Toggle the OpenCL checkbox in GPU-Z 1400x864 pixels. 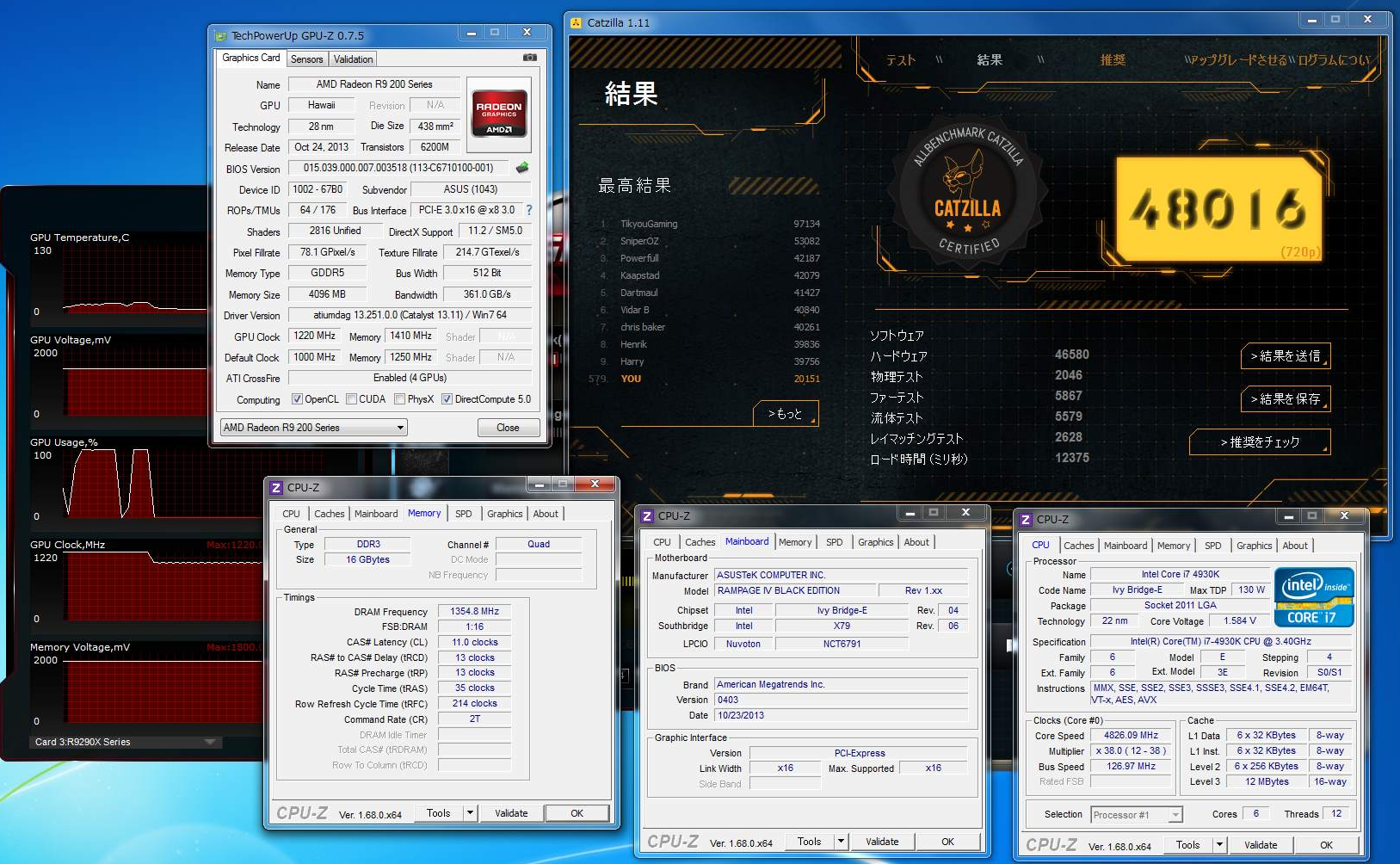click(297, 399)
